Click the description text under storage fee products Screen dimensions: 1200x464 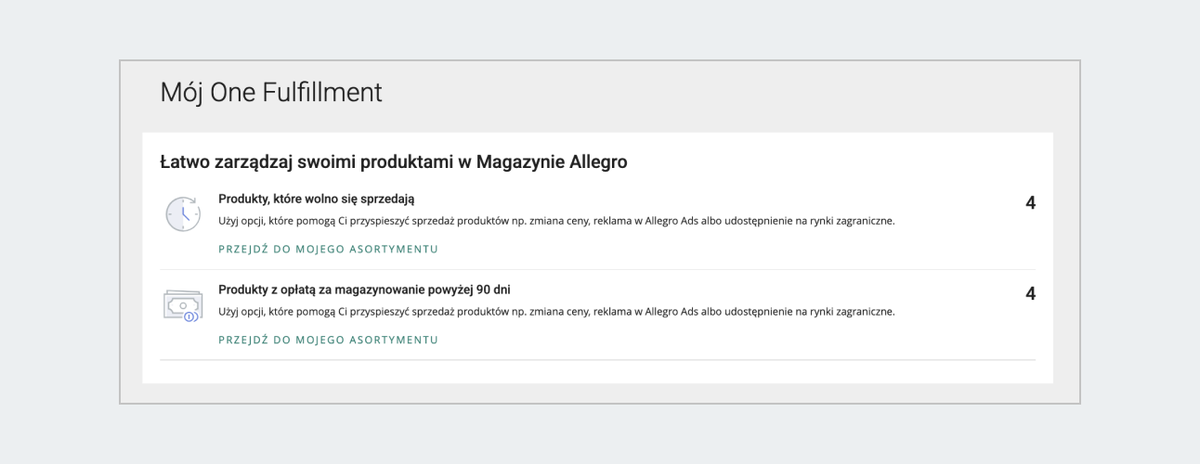[x=556, y=312]
